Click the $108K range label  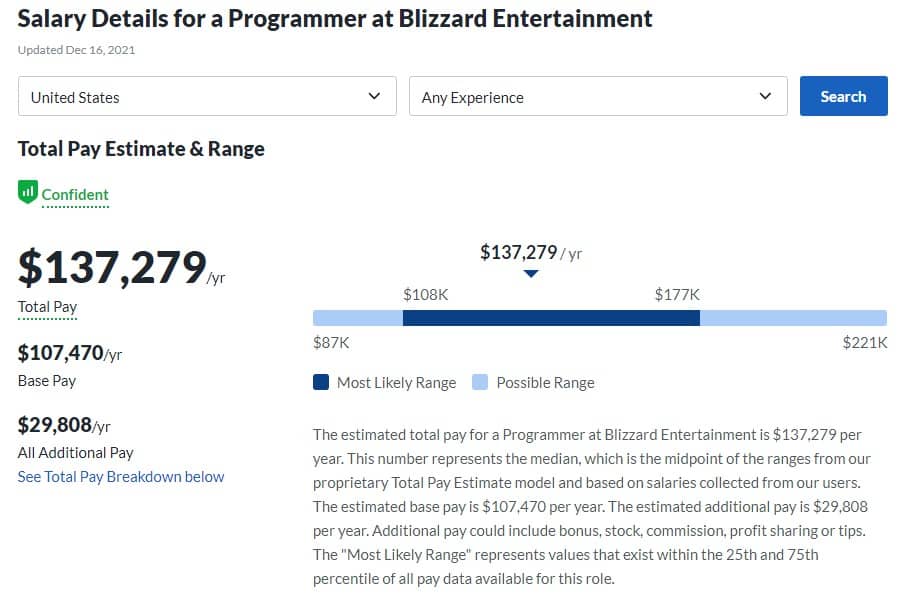(426, 295)
